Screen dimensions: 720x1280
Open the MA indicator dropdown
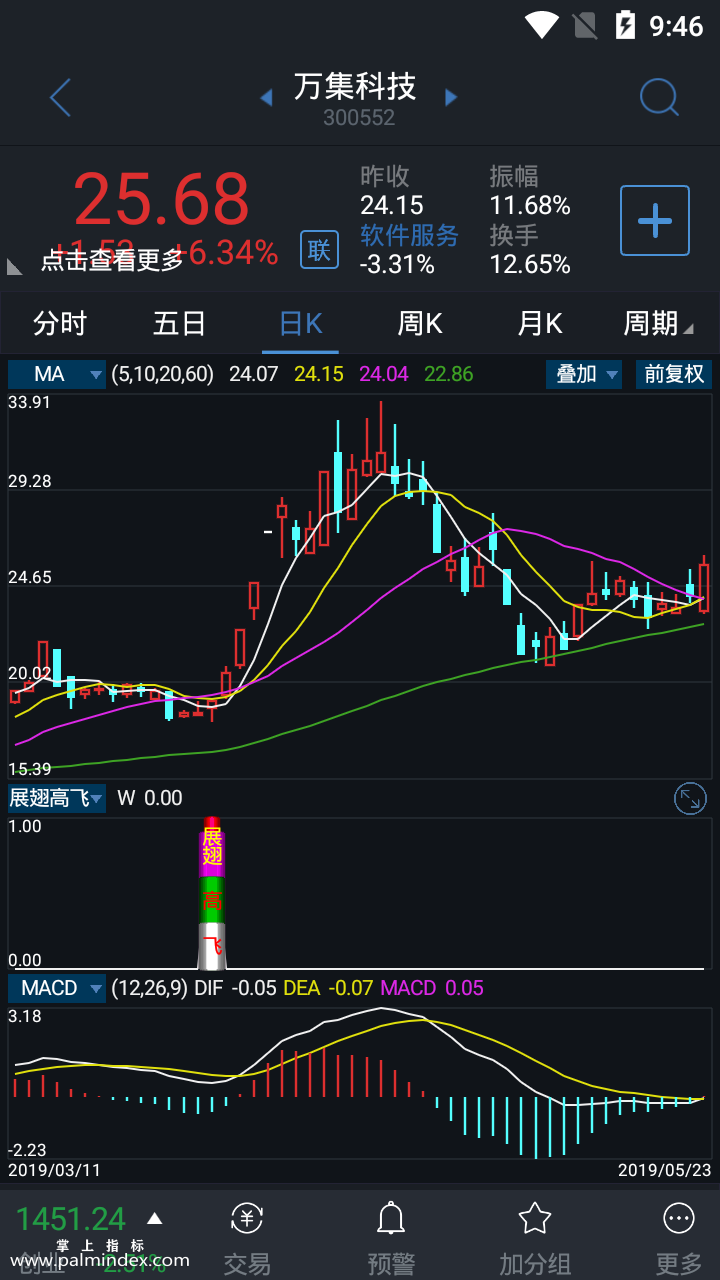tap(57, 374)
